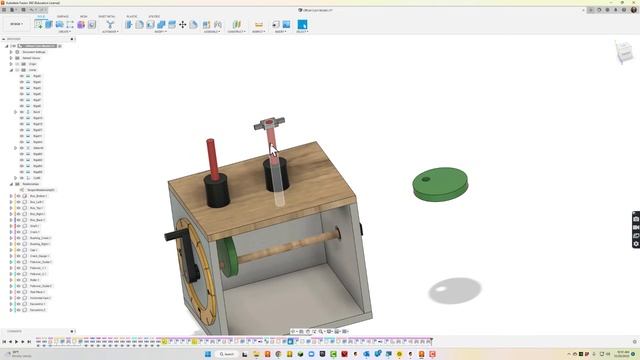This screenshot has width=640, height=360.
Task: Open the Data Panel grid icon
Action: click(4, 10)
